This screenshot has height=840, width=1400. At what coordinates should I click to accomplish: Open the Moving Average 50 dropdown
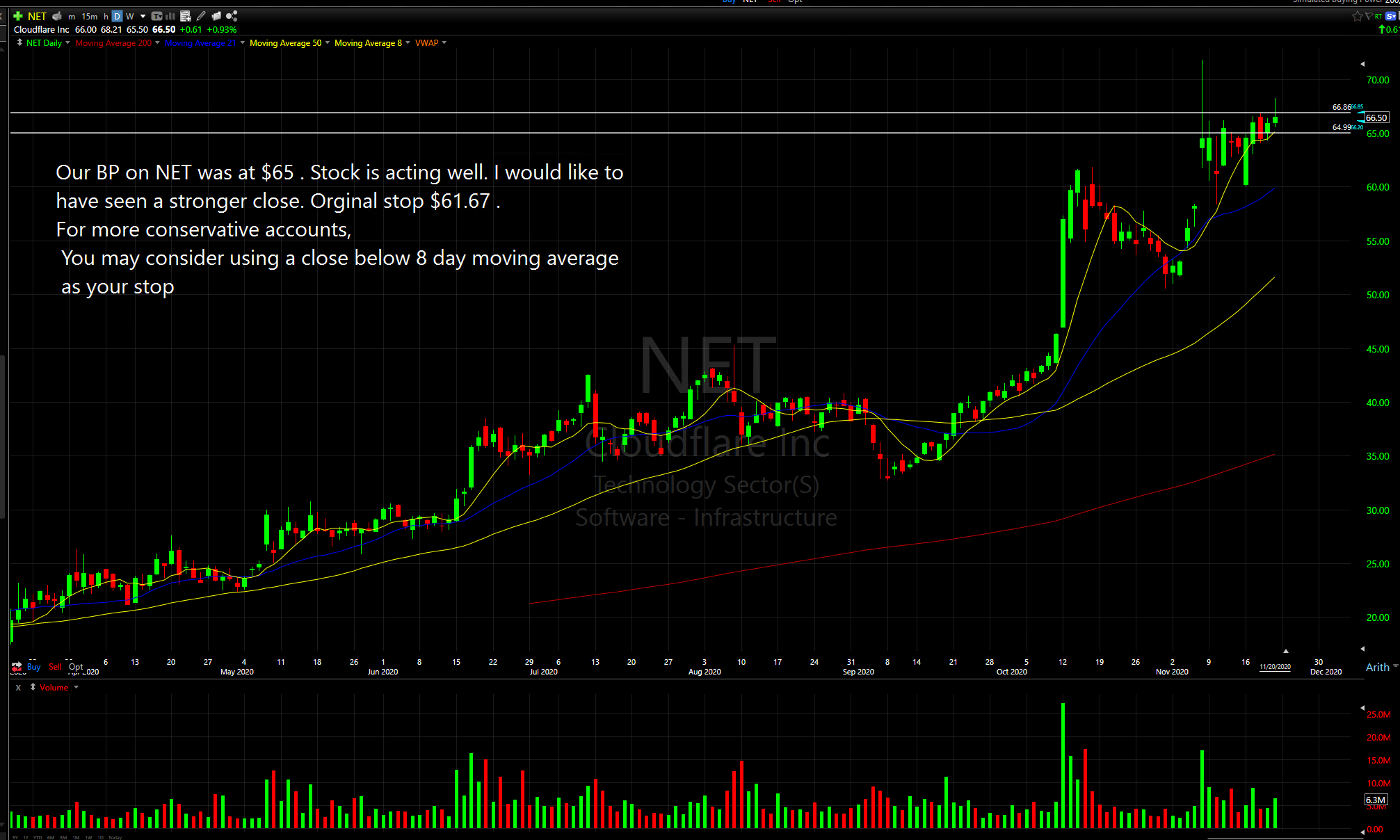tap(327, 42)
